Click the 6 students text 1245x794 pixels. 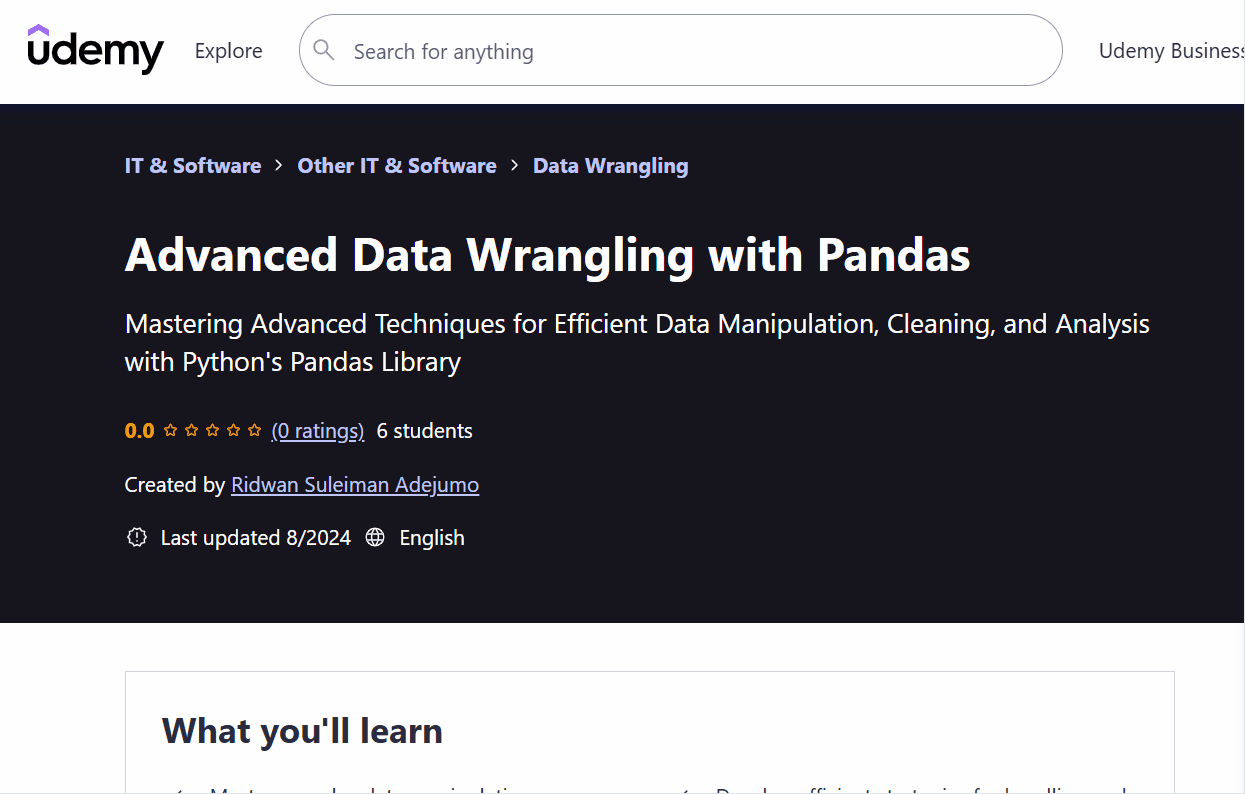coord(425,431)
